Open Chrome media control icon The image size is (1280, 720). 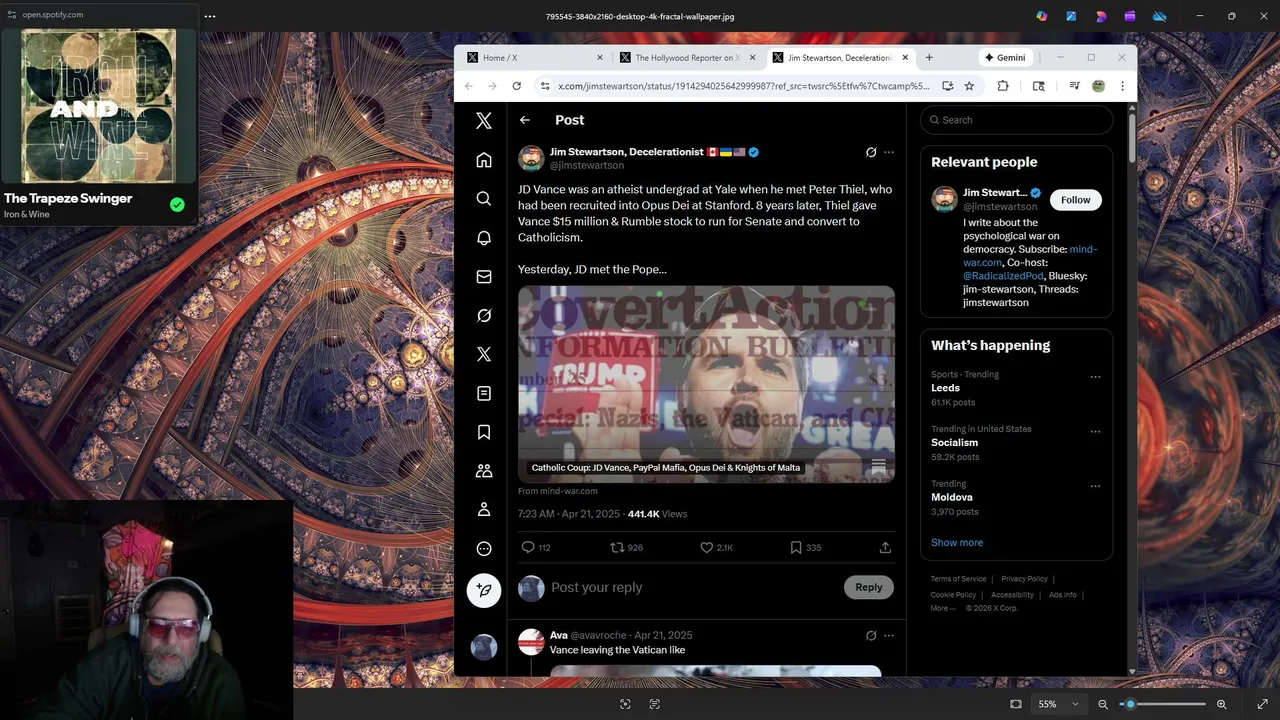pos(1074,86)
